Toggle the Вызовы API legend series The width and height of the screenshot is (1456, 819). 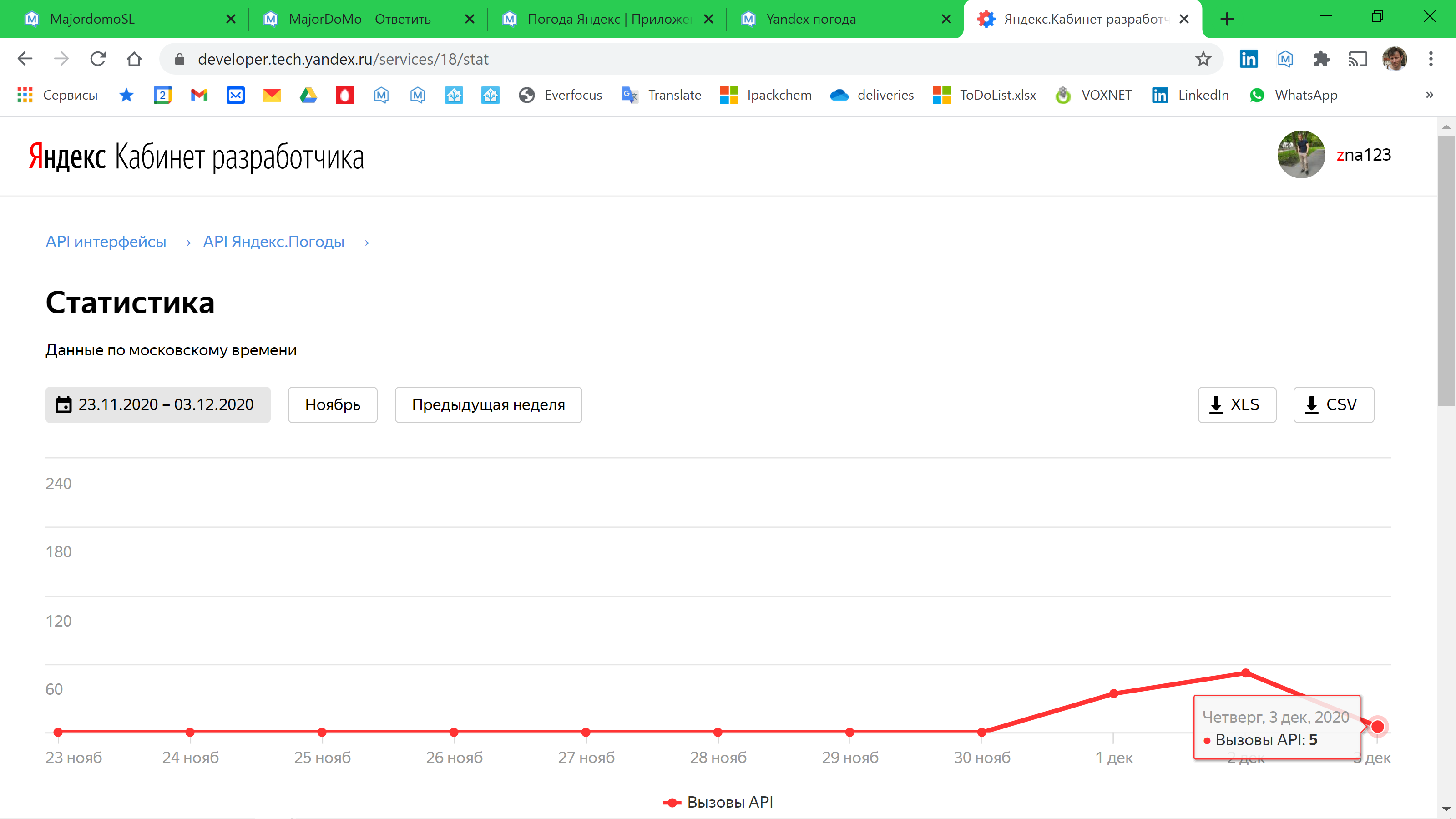tap(718, 802)
